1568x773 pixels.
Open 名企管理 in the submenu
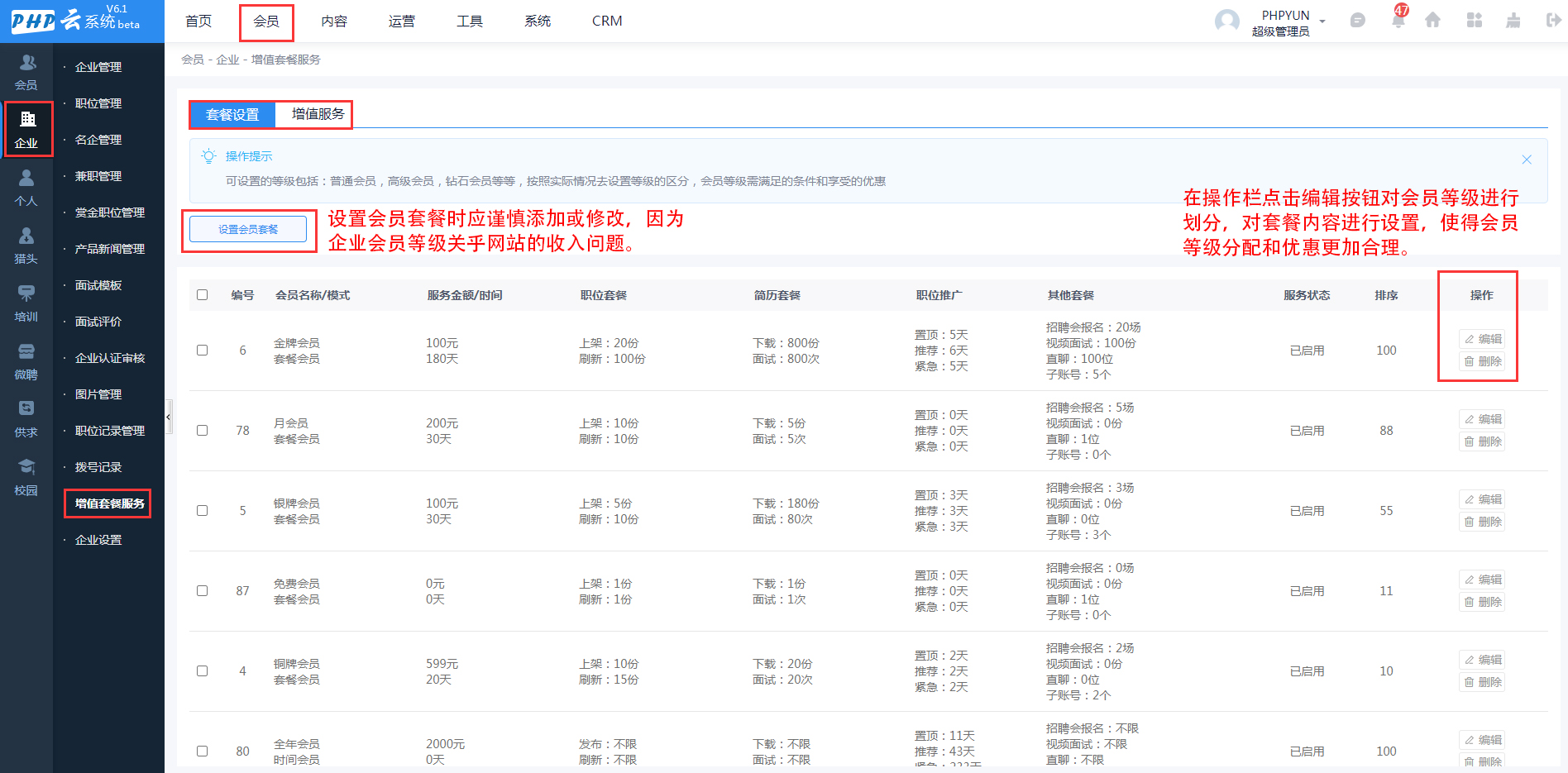pos(98,140)
